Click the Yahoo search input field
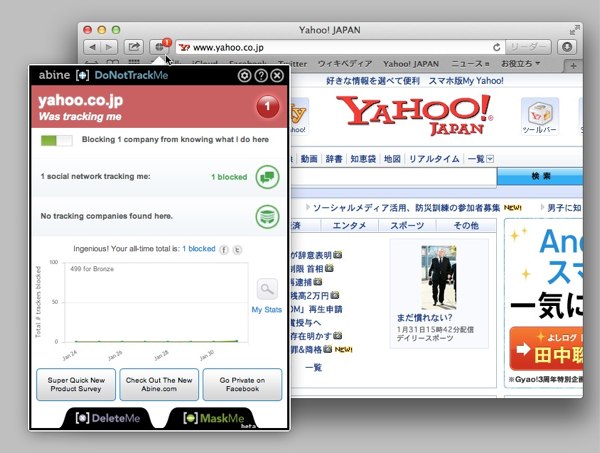Image resolution: width=600 pixels, height=453 pixels. coord(394,177)
